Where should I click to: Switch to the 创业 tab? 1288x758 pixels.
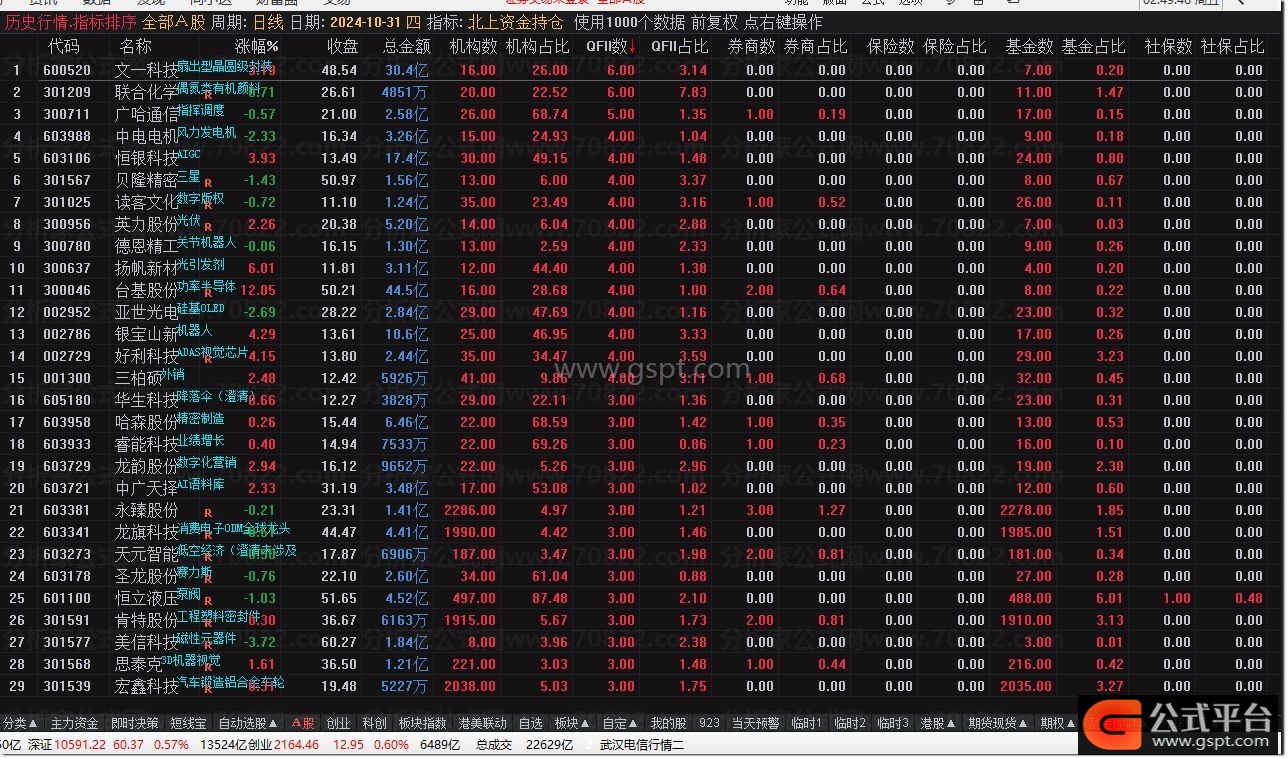(x=339, y=723)
